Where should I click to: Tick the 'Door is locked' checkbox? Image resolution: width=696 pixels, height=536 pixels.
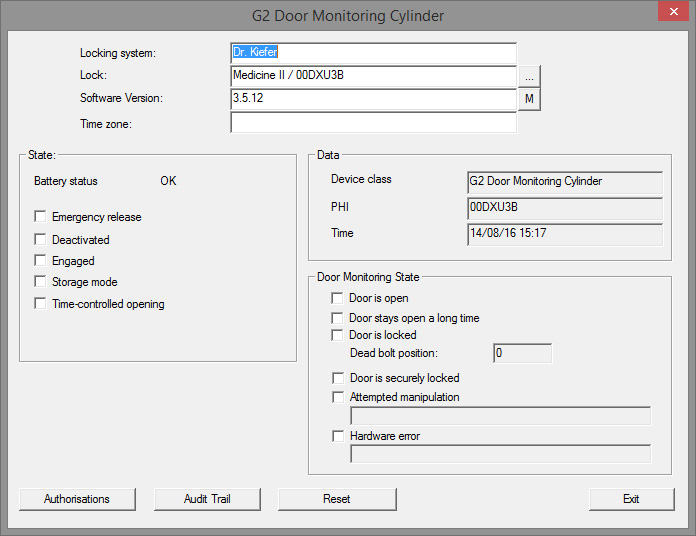(338, 335)
